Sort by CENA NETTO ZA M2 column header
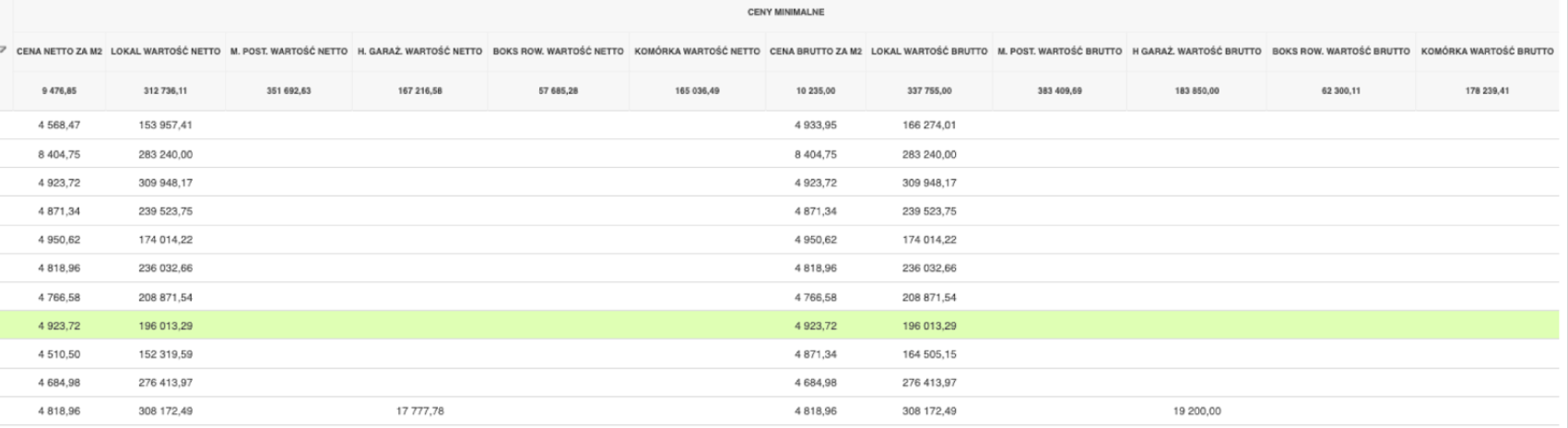This screenshot has width=1568, height=428. 59,51
